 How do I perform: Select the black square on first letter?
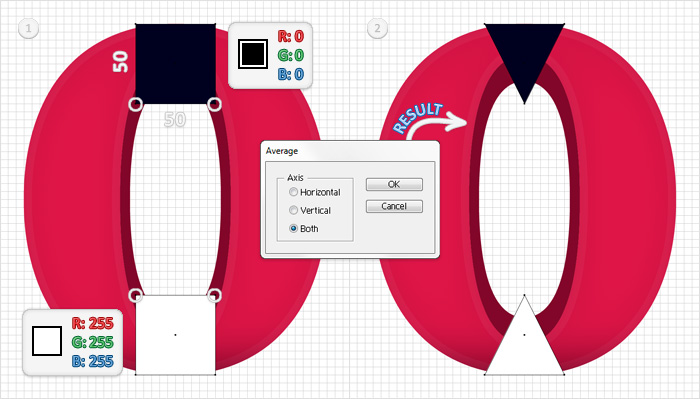tap(175, 64)
